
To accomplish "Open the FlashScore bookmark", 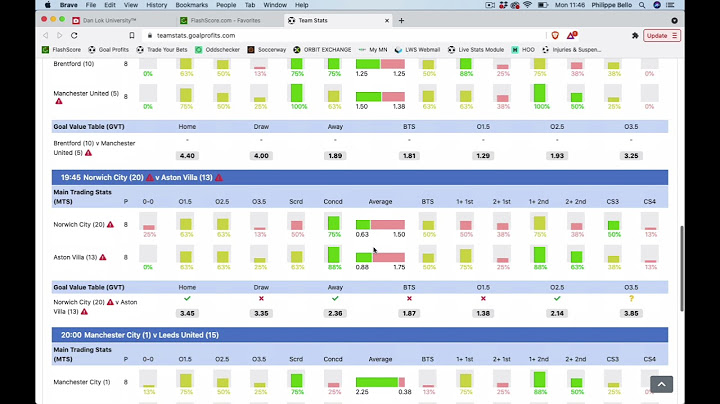I will pyautogui.click(x=62, y=50).
